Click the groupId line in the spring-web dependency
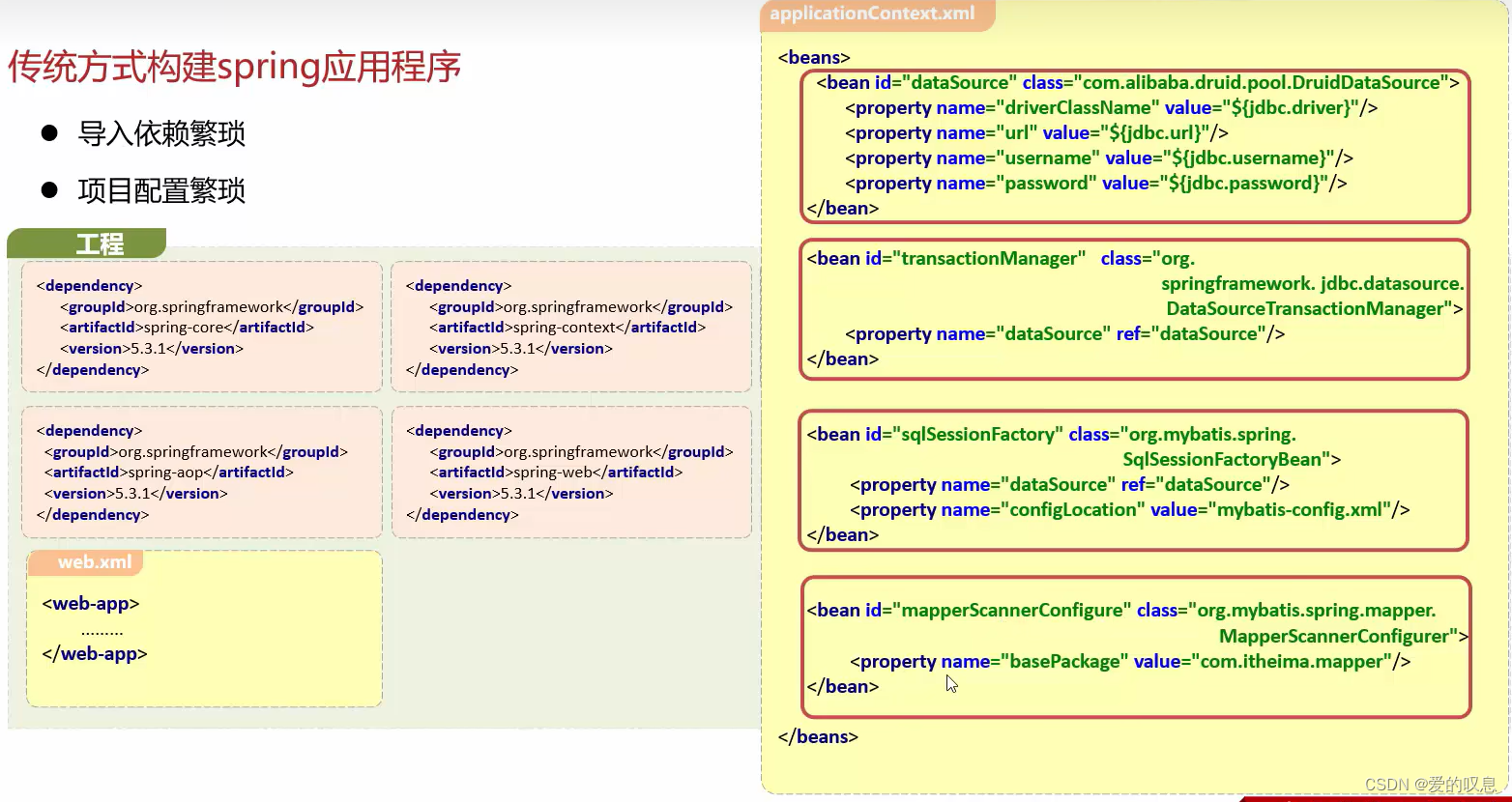Screen dimensions: 1512x802 click(x=581, y=451)
